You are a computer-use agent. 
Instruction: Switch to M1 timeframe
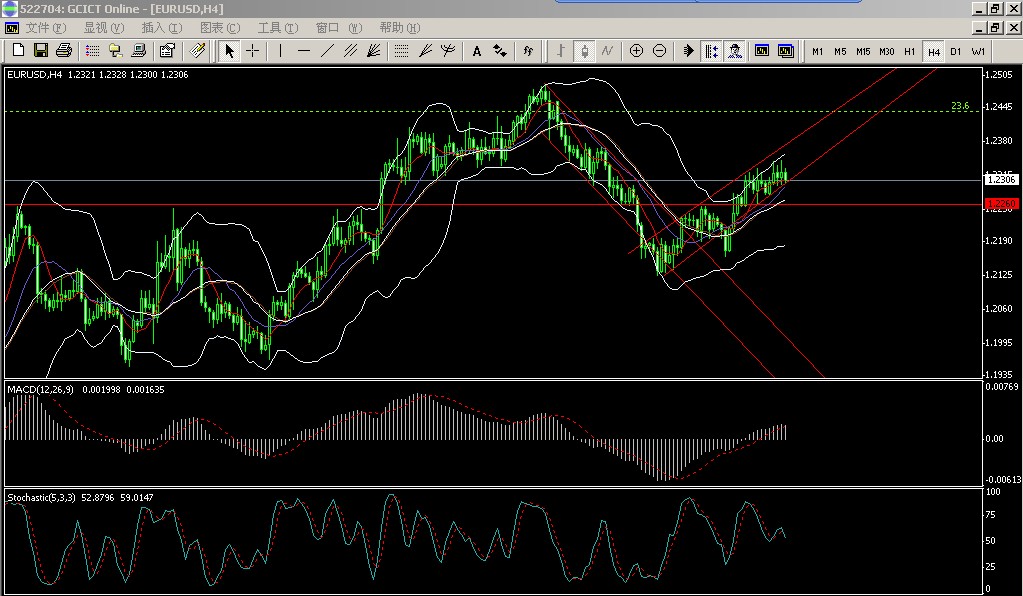coord(817,52)
